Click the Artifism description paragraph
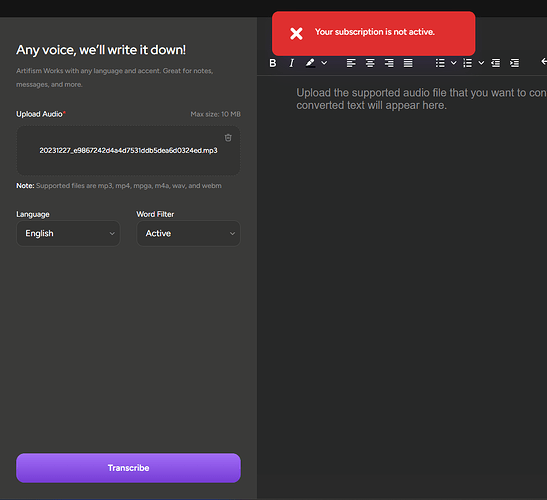Image resolution: width=547 pixels, height=500 pixels. pos(115,77)
